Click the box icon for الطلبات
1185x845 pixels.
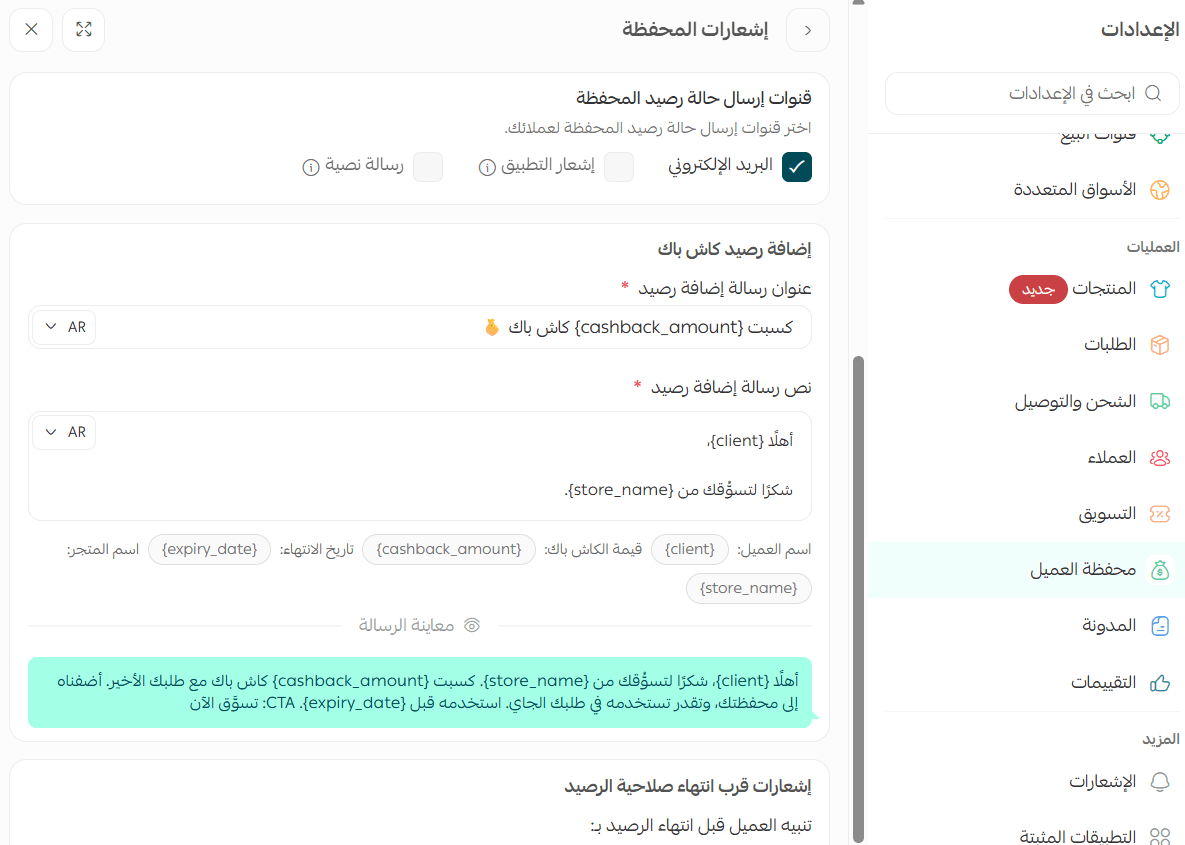1159,345
